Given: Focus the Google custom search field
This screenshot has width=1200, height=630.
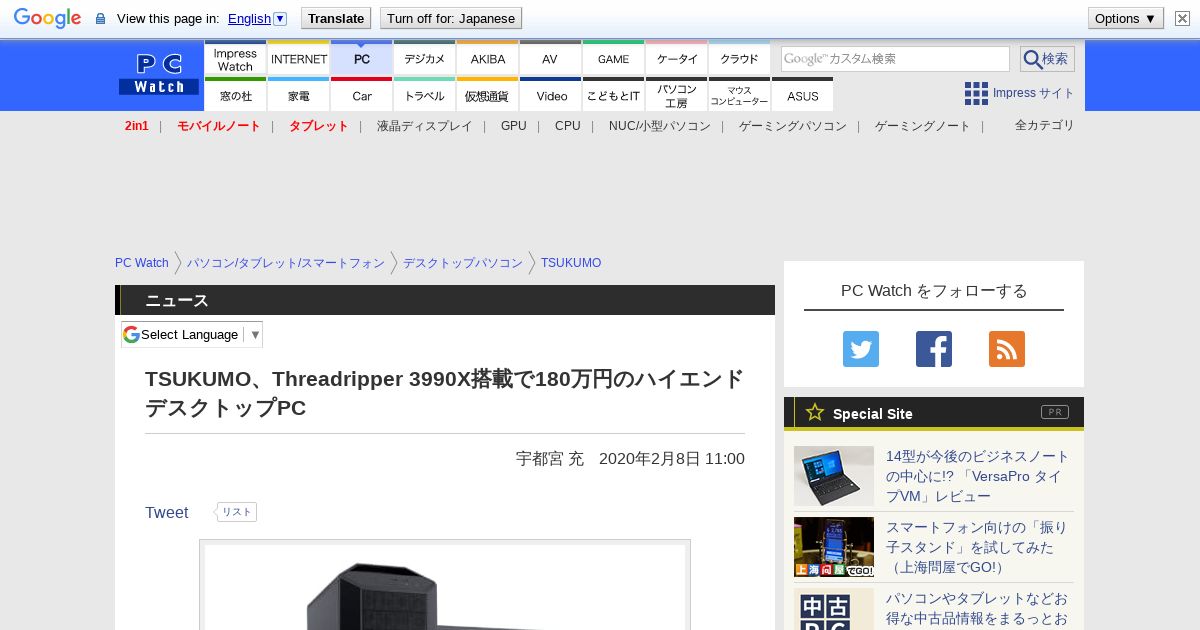Looking at the screenshot, I should click(895, 59).
